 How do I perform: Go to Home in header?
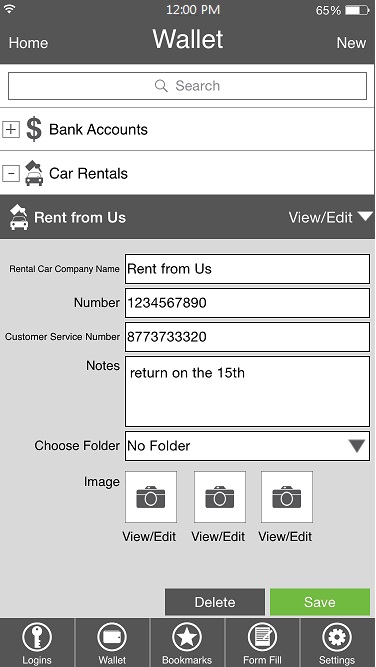click(x=28, y=43)
